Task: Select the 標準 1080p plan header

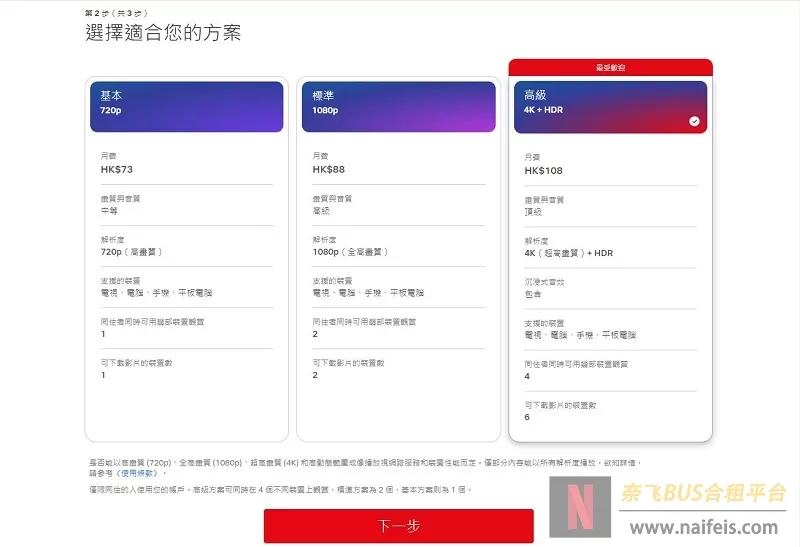Action: tap(398, 107)
